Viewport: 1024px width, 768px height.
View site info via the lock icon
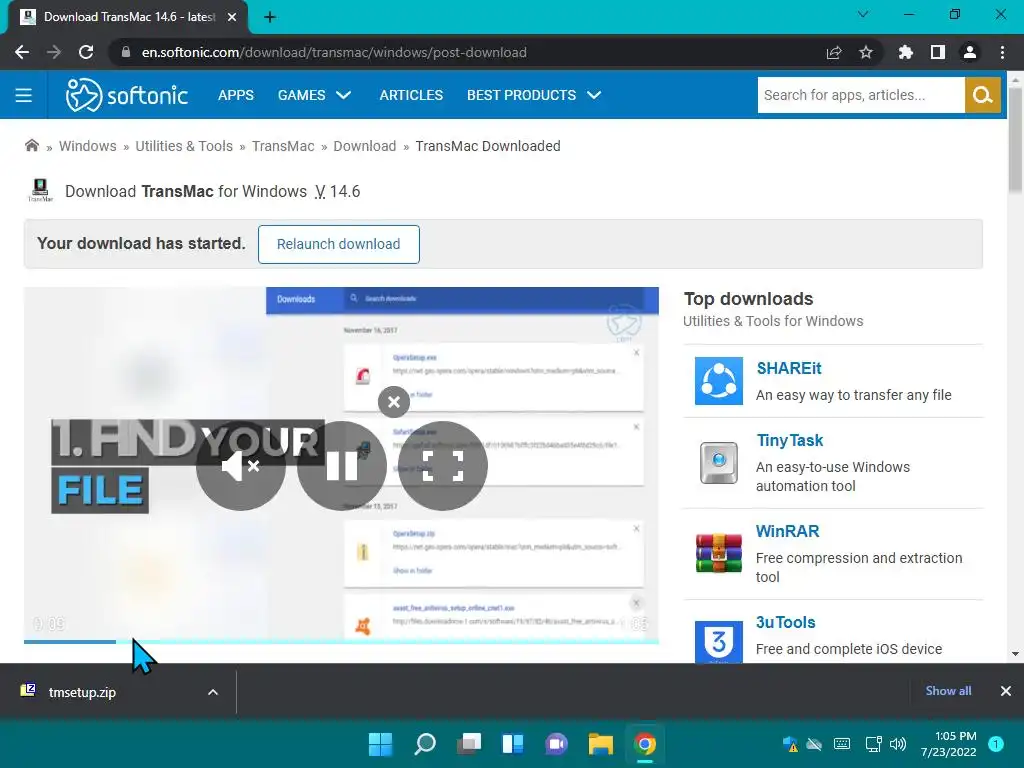(x=126, y=52)
